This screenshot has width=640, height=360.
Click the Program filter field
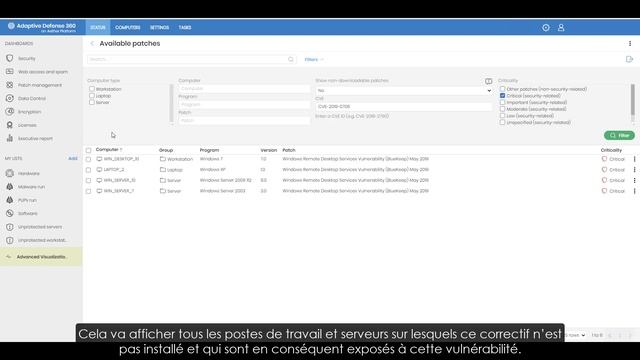click(x=244, y=104)
